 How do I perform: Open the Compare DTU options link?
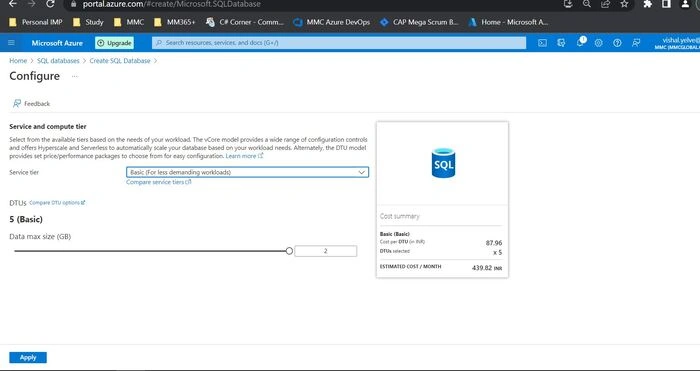[57, 203]
